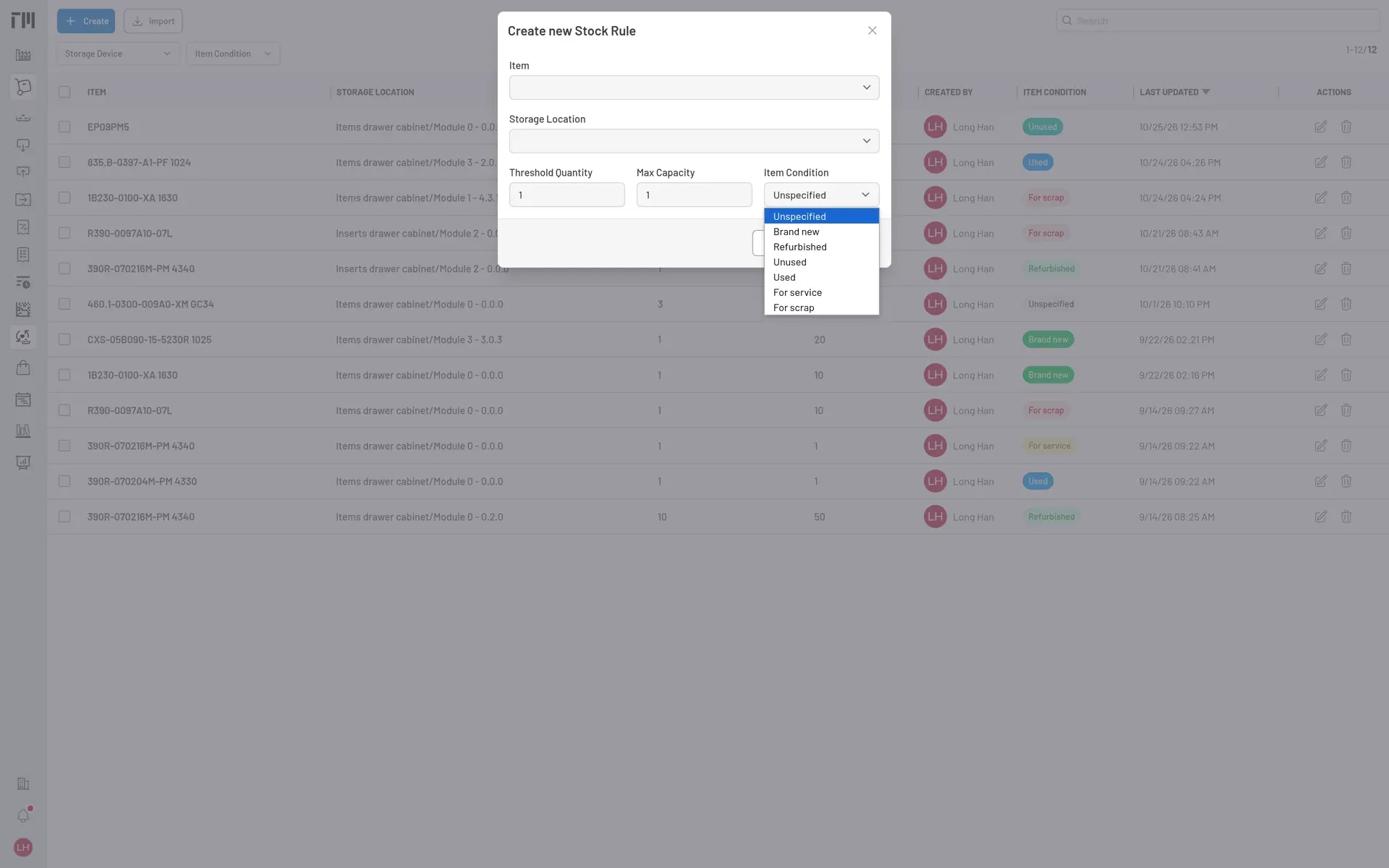Check the CXS-05B090-15-5230R 1025 row checkbox
This screenshot has height=868, width=1389.
64,339
